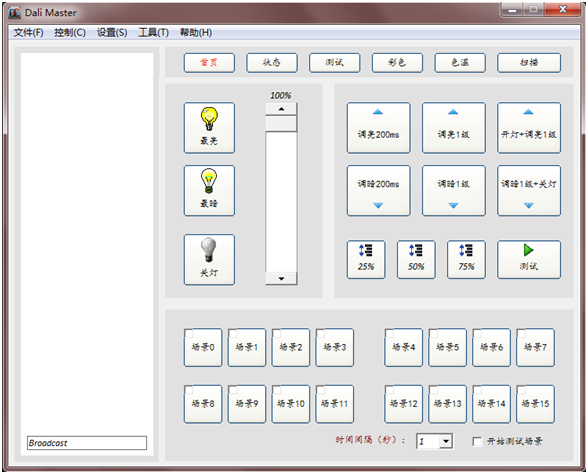Click the bright yellow bulb 最亮 button
Viewport: 588px width, 474px height.
coord(209,128)
